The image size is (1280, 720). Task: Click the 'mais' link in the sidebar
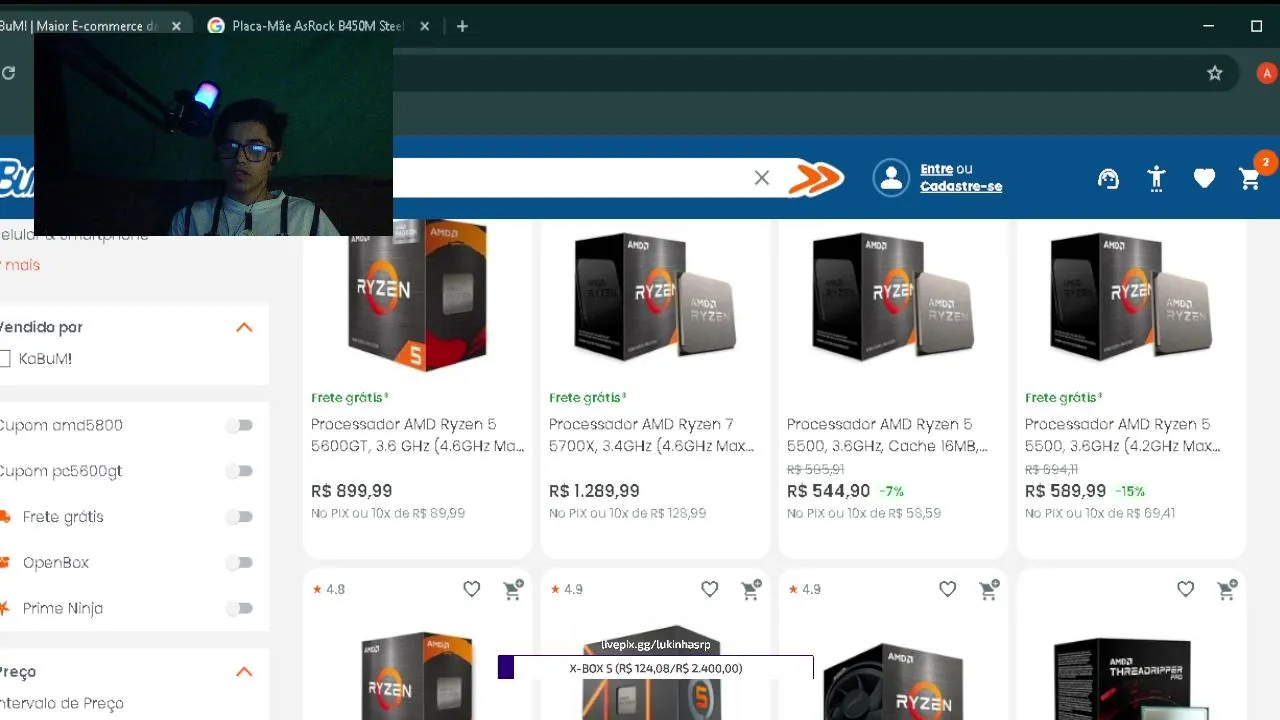point(22,265)
